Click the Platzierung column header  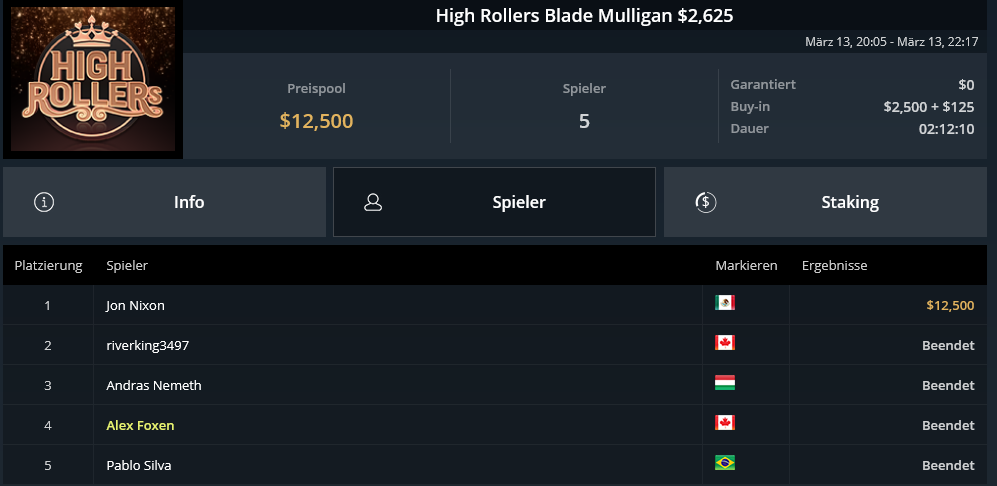pyautogui.click(x=48, y=265)
